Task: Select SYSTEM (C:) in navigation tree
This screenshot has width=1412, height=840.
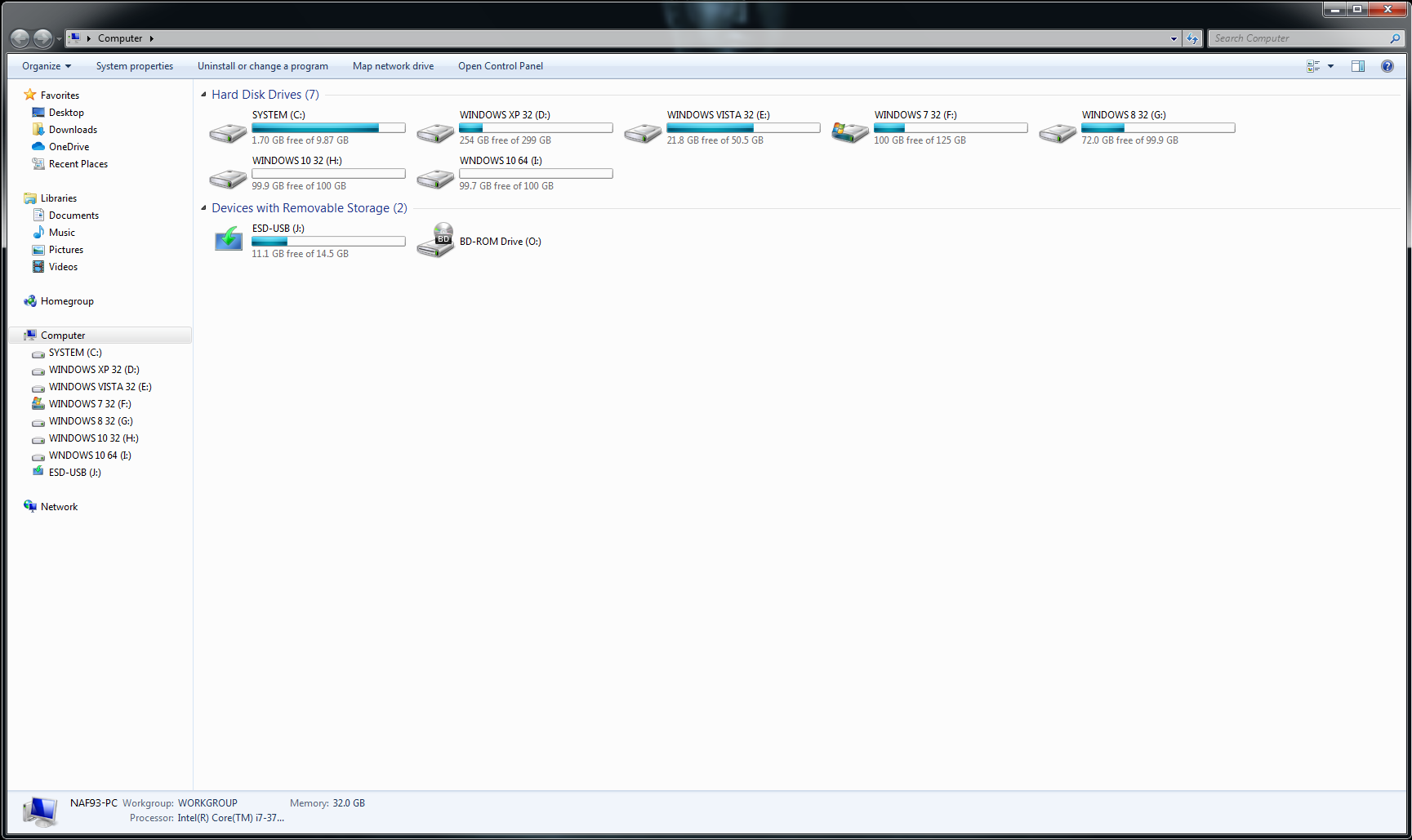Action: pyautogui.click(x=75, y=353)
